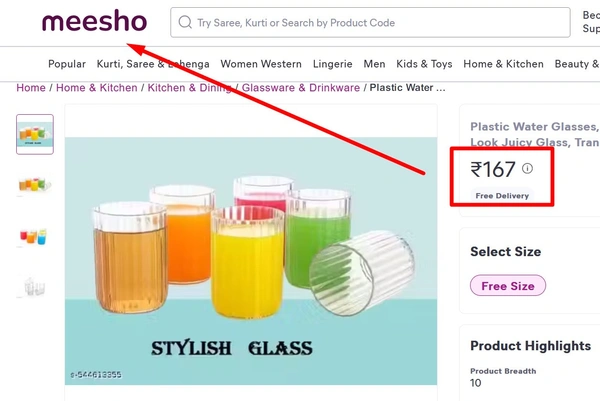The width and height of the screenshot is (600, 401).
Task: Click the search magnifier icon
Action: [184, 23]
